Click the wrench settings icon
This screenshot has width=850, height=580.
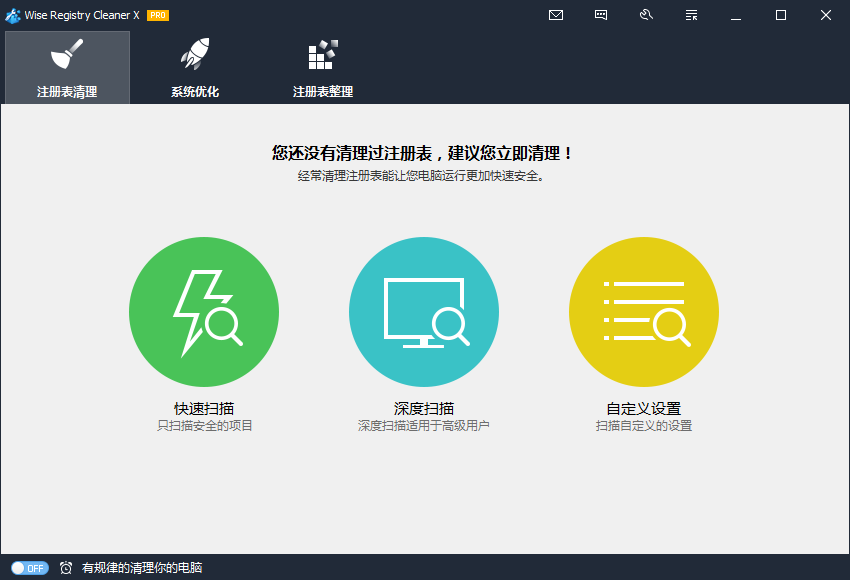point(646,15)
